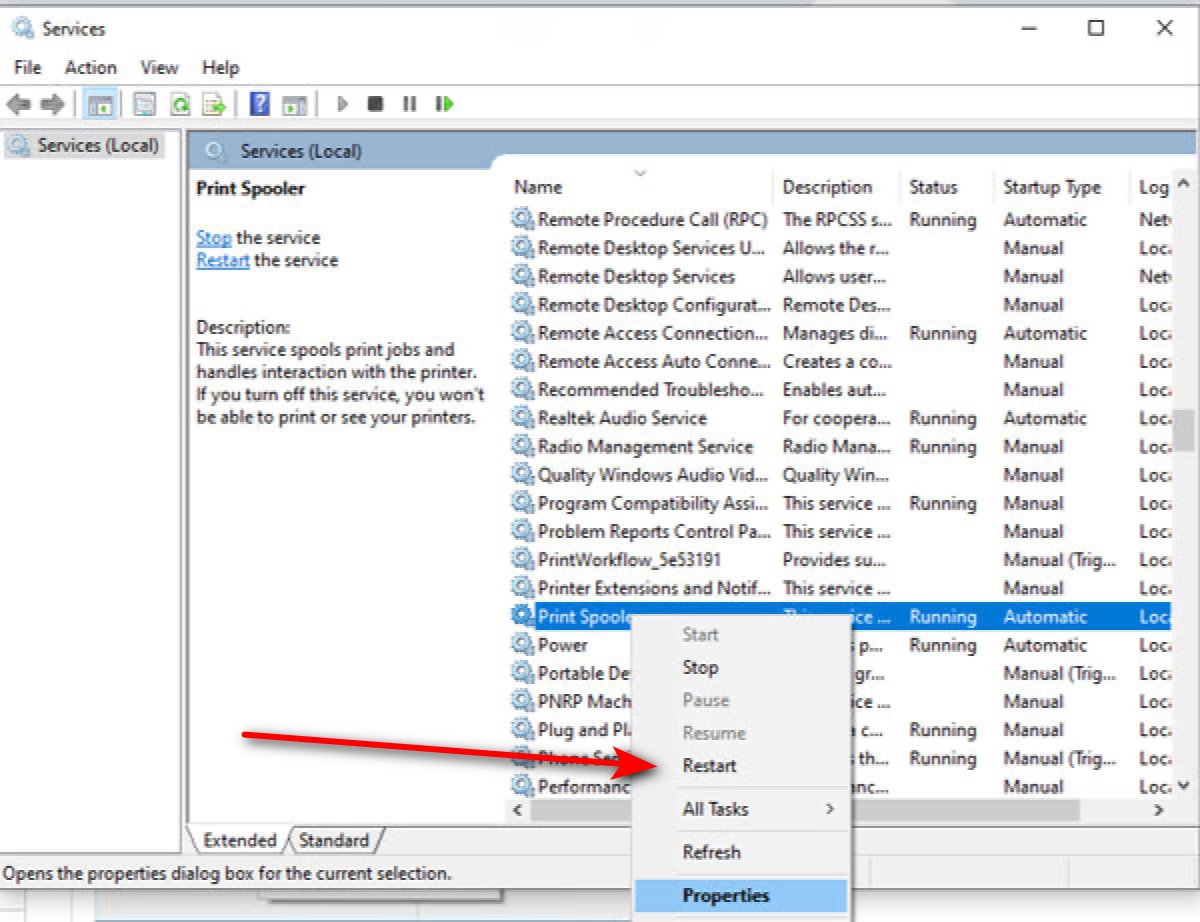Select Services (Local) in the console tree

pos(82,146)
